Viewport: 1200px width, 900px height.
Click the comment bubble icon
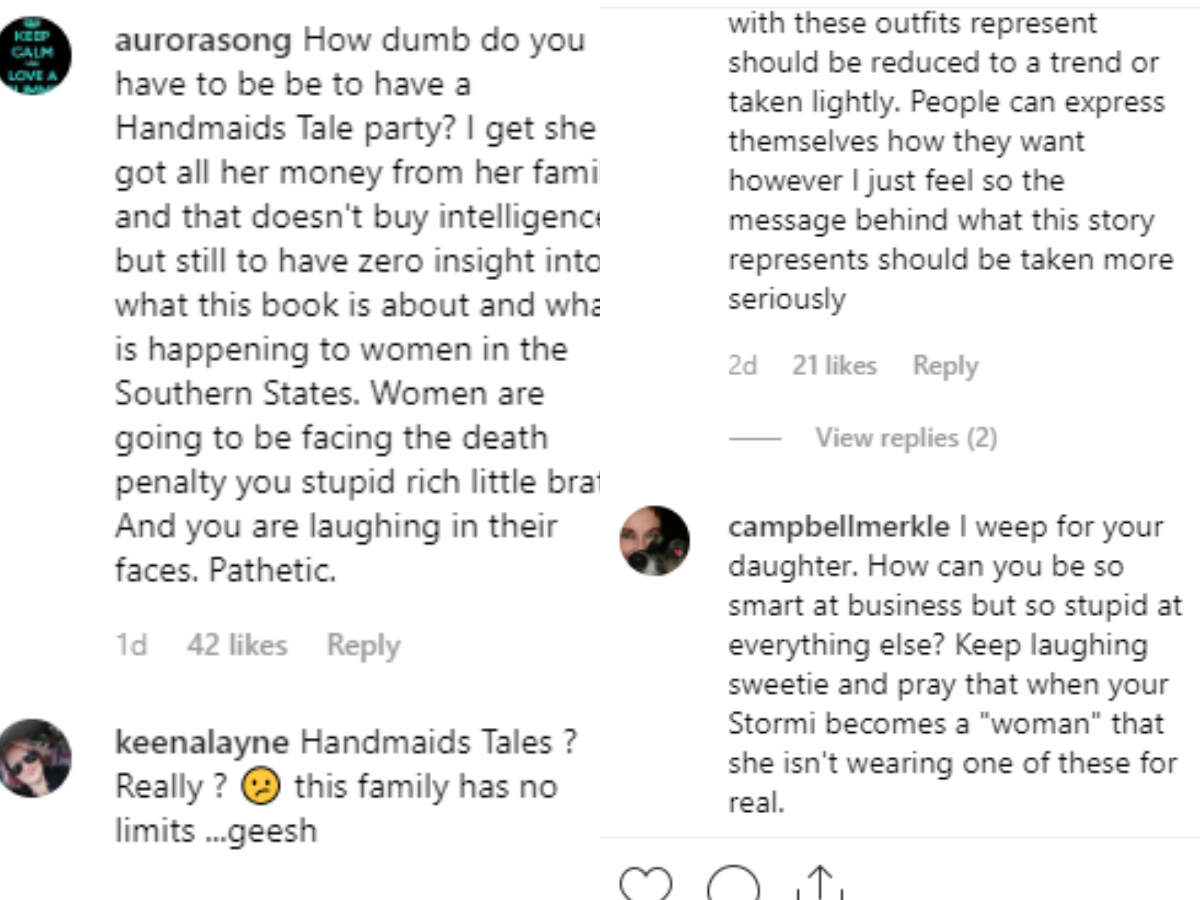tap(733, 886)
